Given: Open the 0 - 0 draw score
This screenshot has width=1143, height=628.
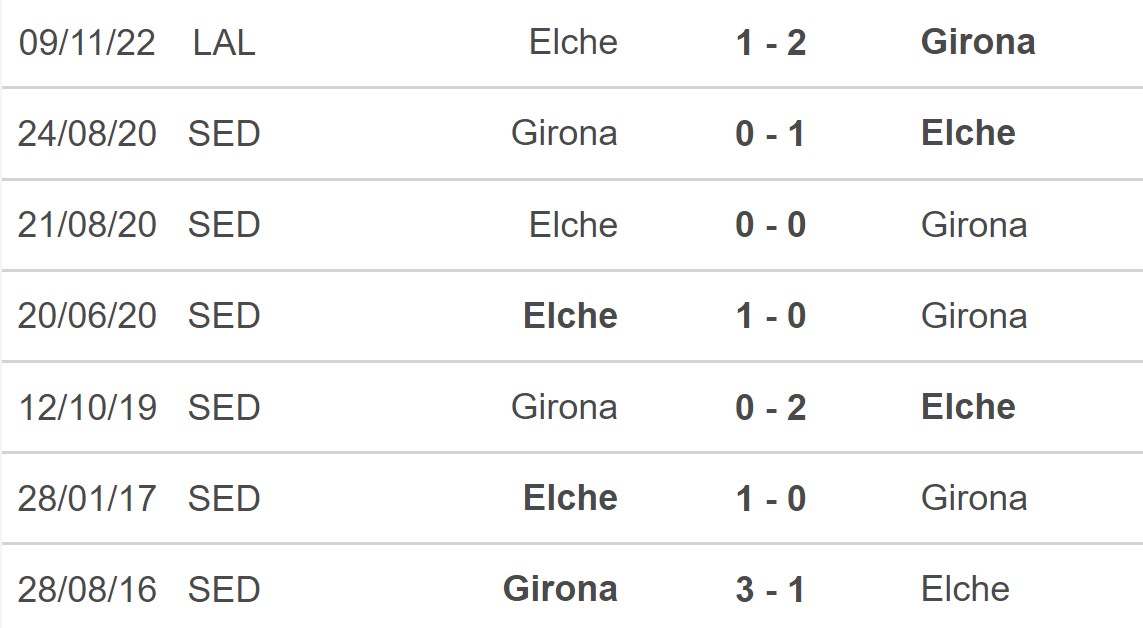Looking at the screenshot, I should pyautogui.click(x=771, y=224).
